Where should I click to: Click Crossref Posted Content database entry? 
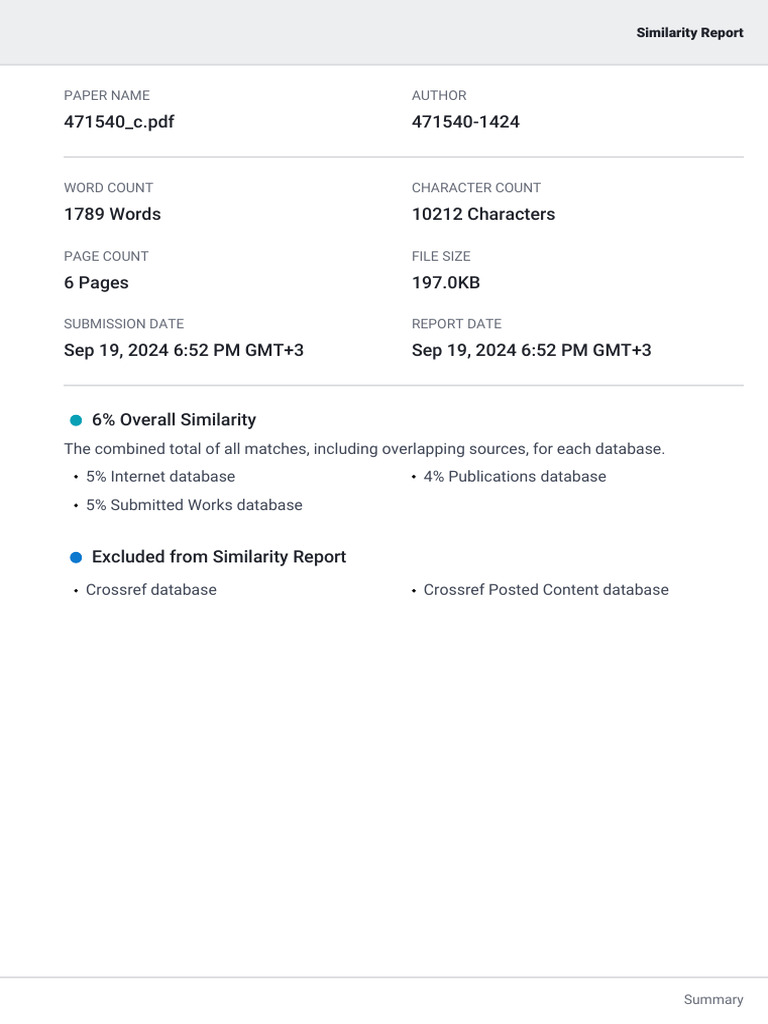click(546, 590)
